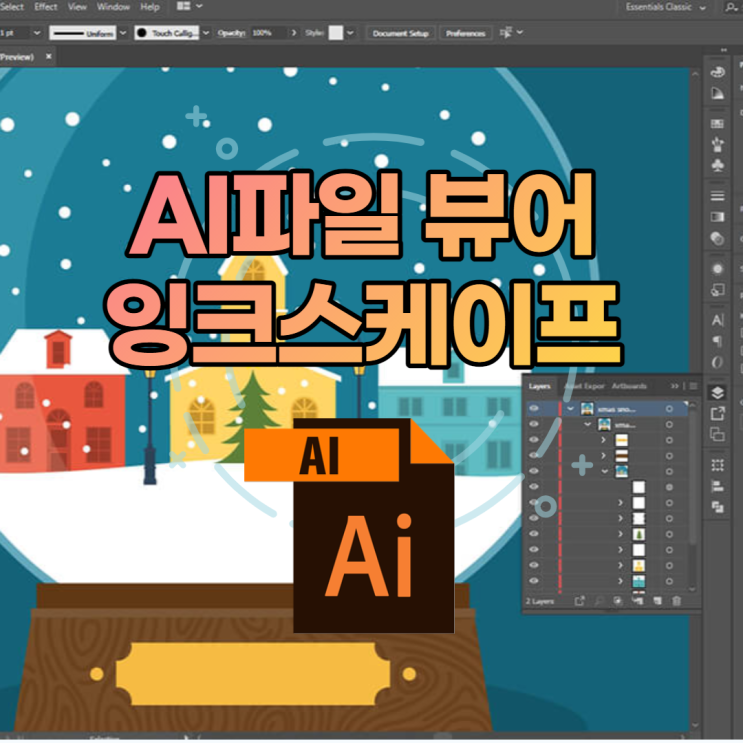Hide the yellow house thumbnail group

534,565
